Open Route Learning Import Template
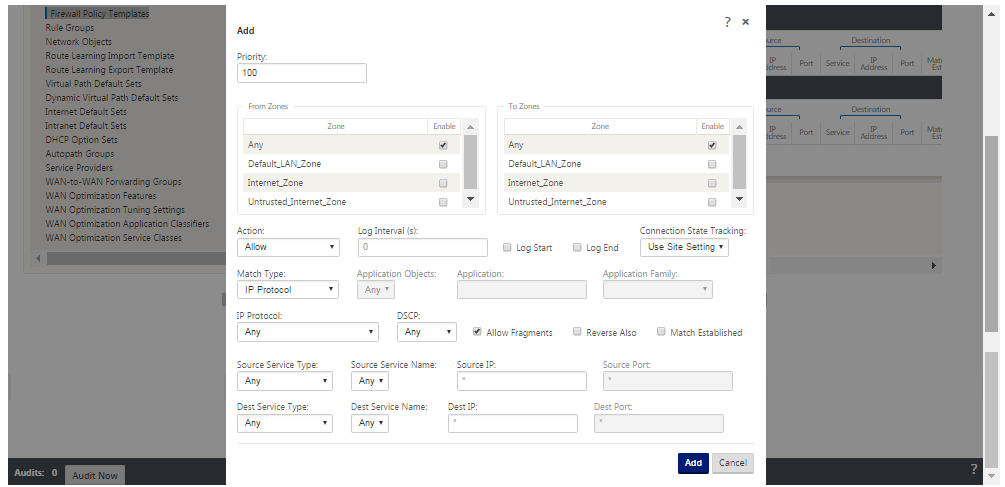Viewport: 1005px width, 487px height. [x=110, y=56]
